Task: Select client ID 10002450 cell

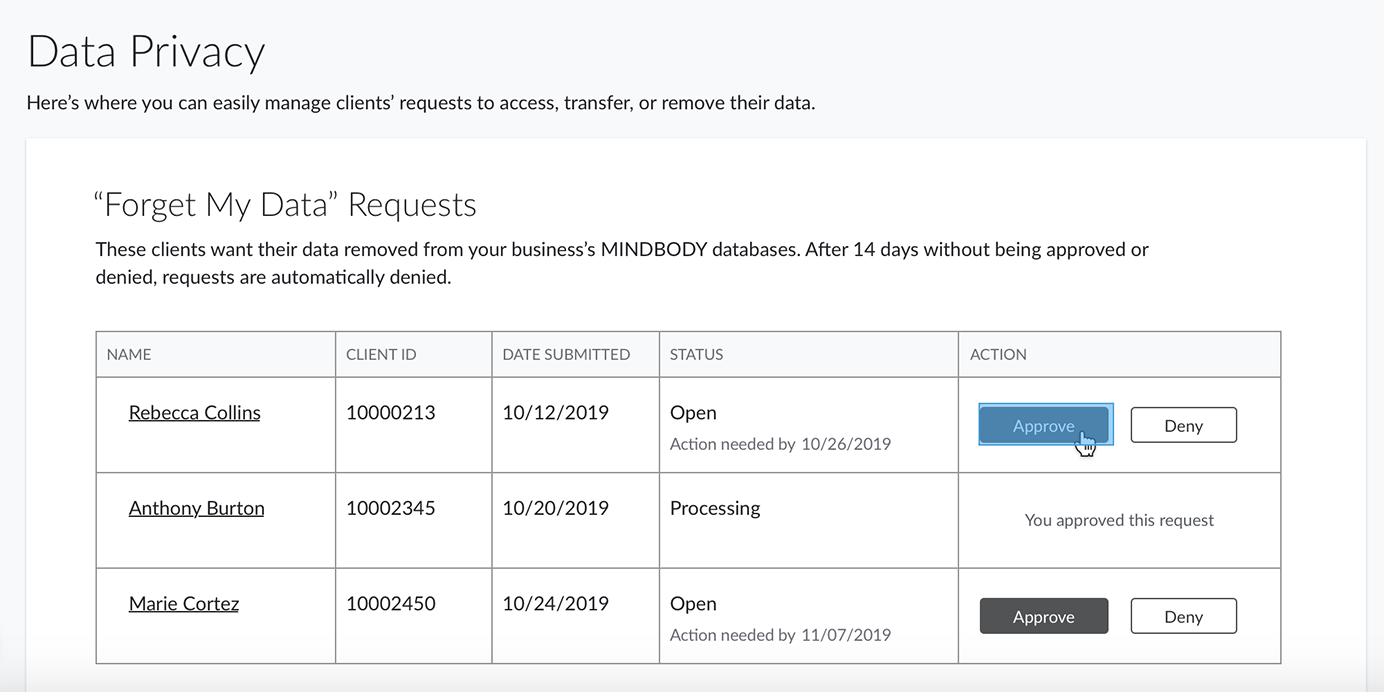Action: 390,603
